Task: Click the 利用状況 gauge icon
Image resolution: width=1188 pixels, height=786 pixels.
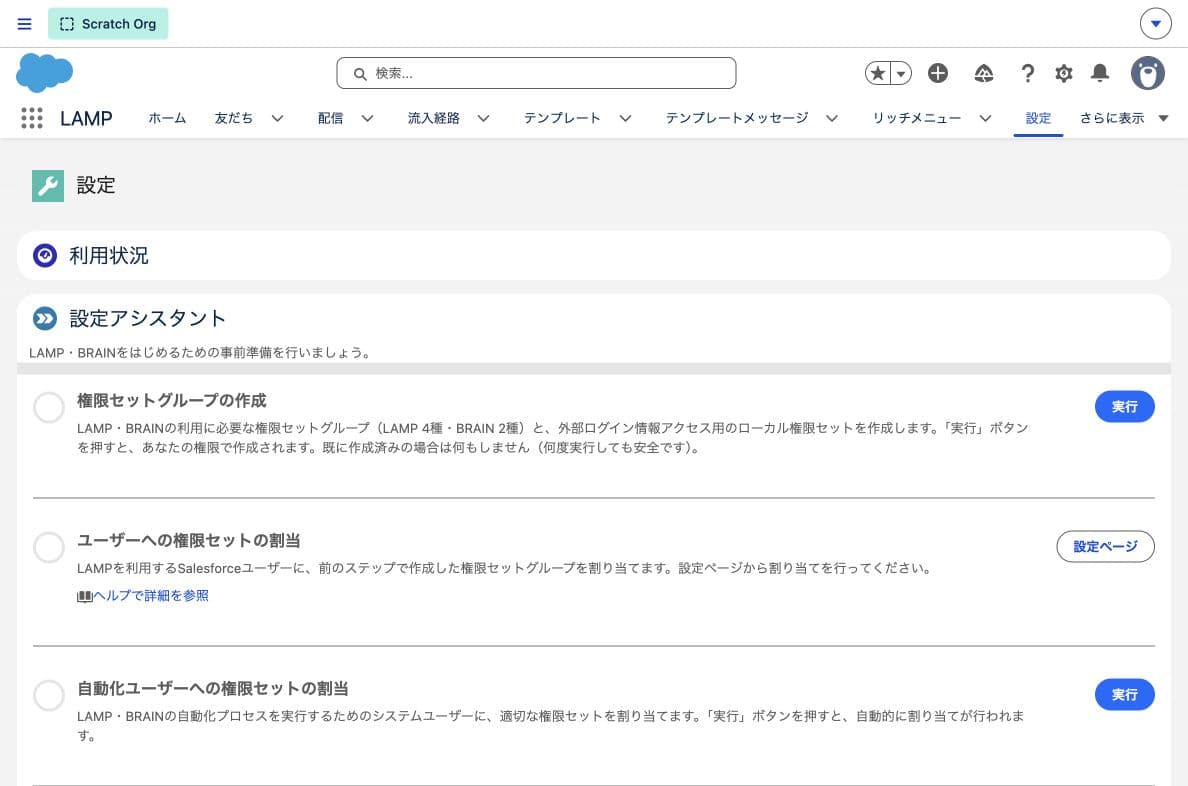Action: pos(45,255)
